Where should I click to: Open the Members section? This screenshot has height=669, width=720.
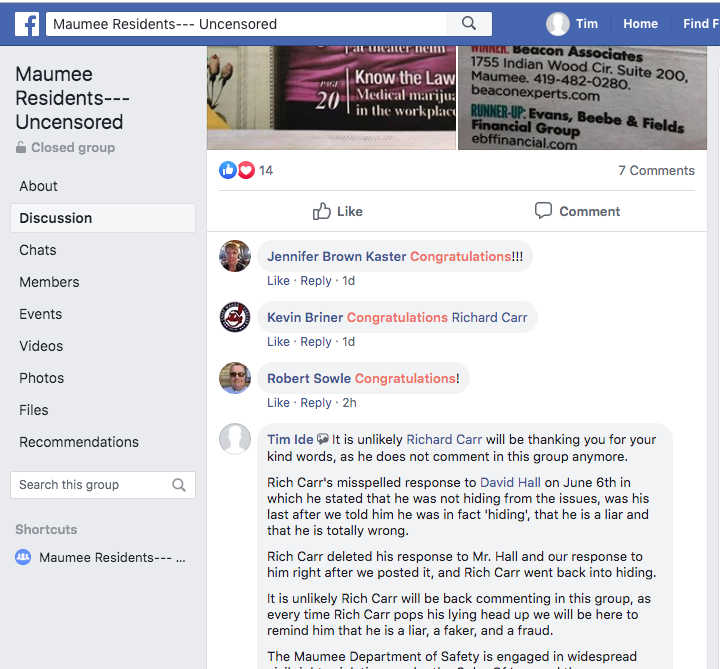click(49, 282)
